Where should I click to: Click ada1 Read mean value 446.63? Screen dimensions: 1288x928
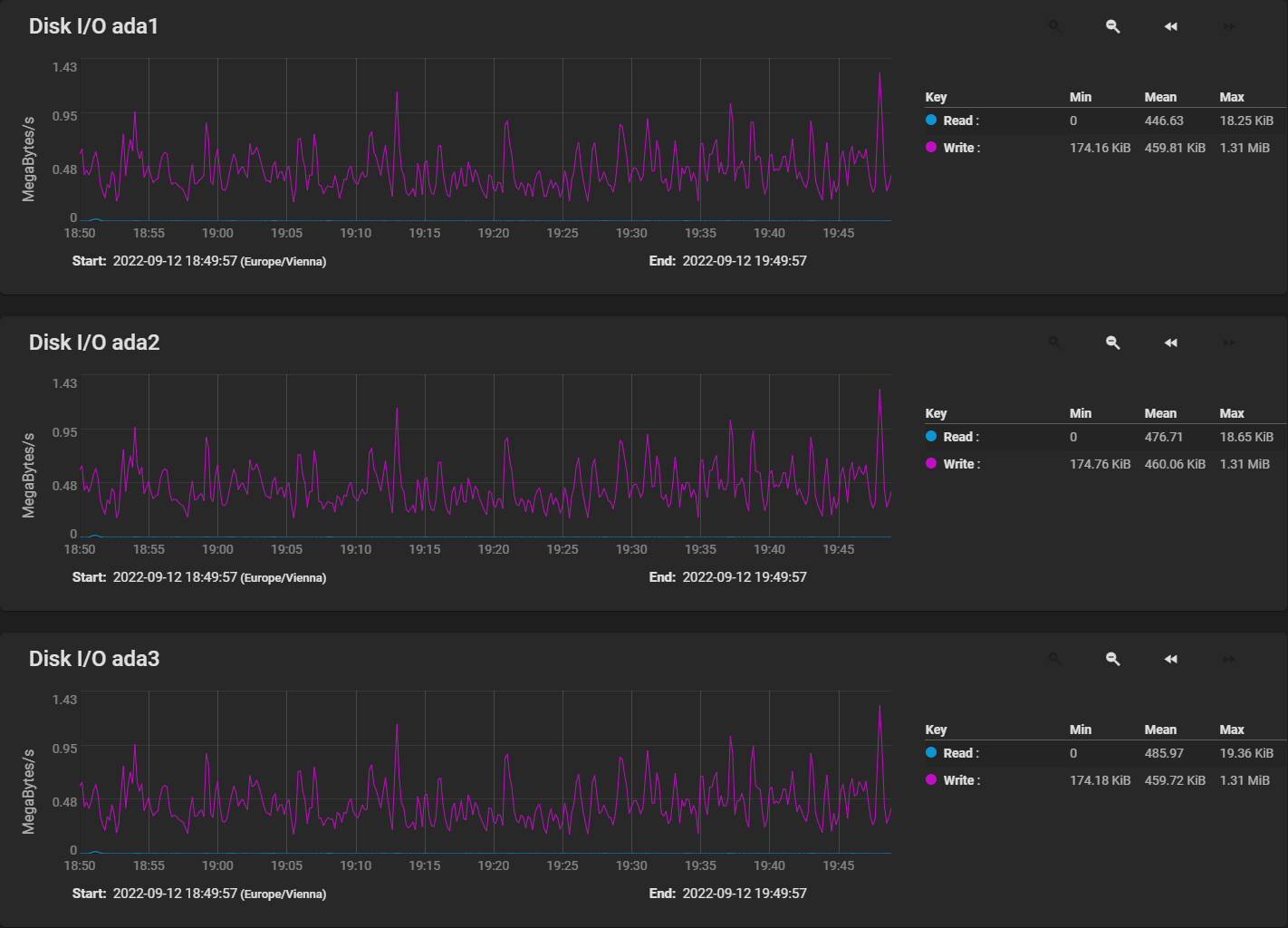1164,121
